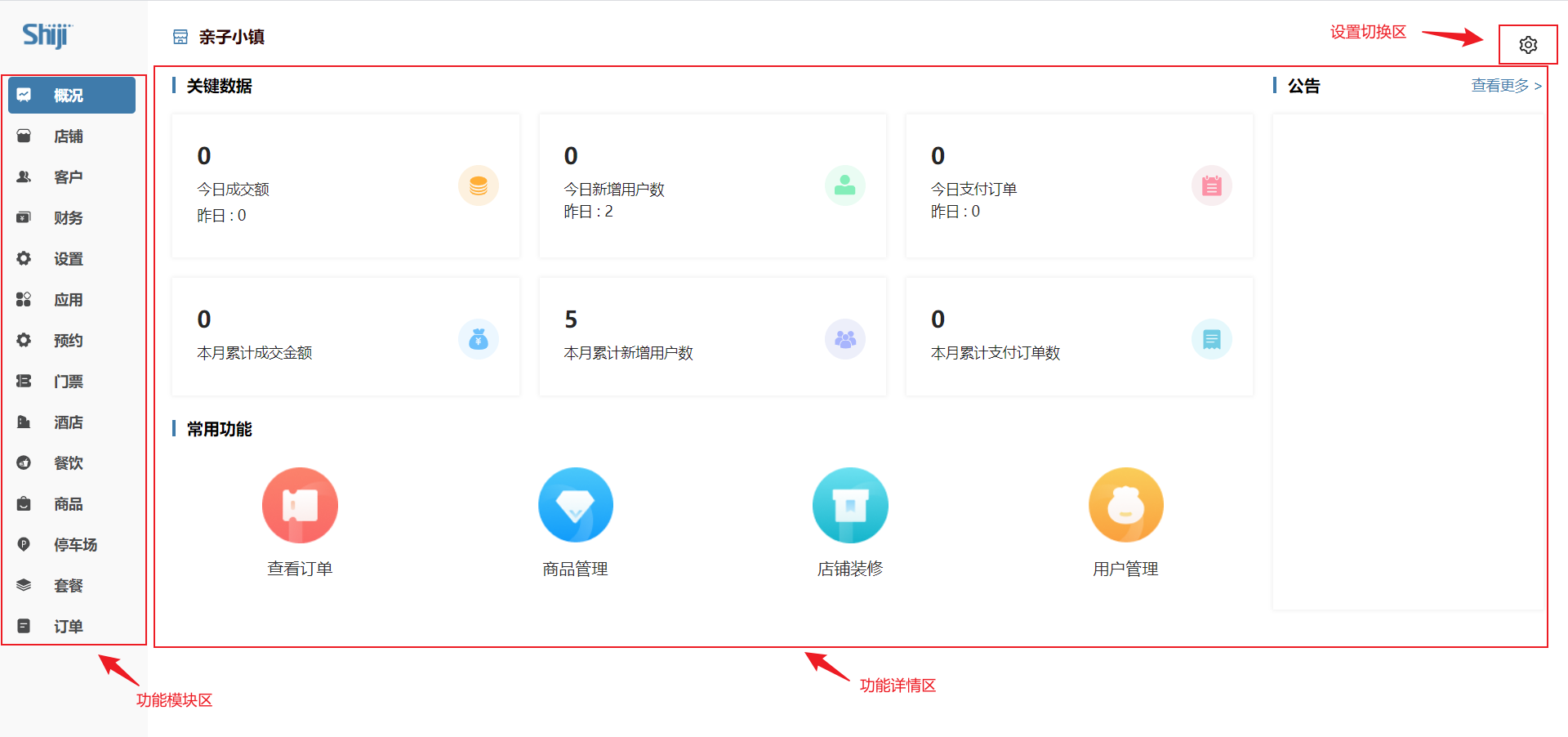Click the receipt icon on 本月累计支付订单数 card

click(1212, 339)
